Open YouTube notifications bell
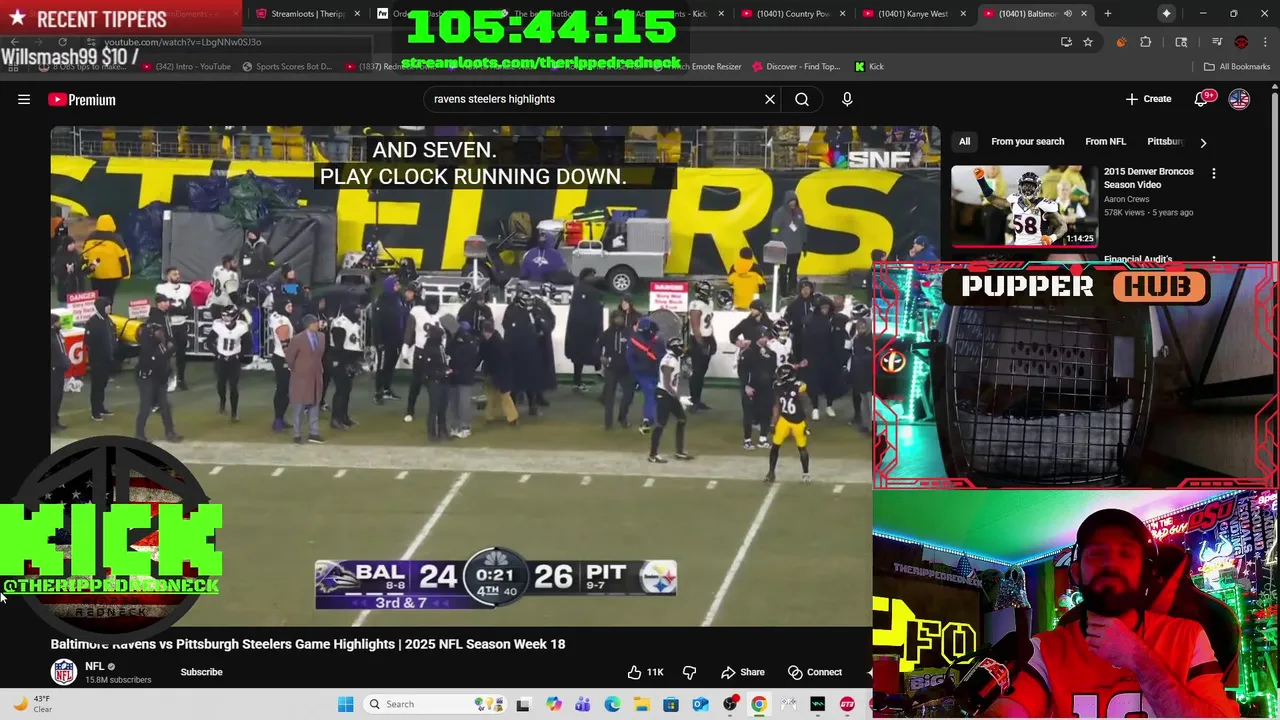The height and width of the screenshot is (720, 1280). 1201,99
